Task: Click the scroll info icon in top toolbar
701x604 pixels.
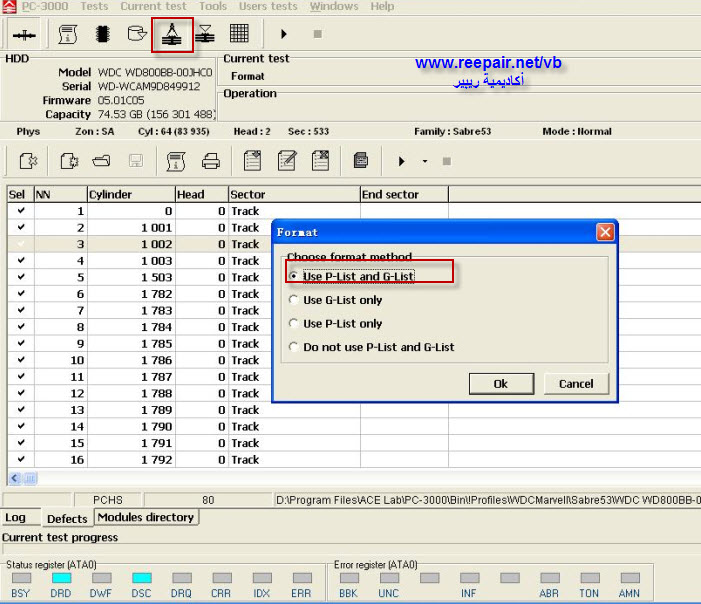Action: (68, 34)
